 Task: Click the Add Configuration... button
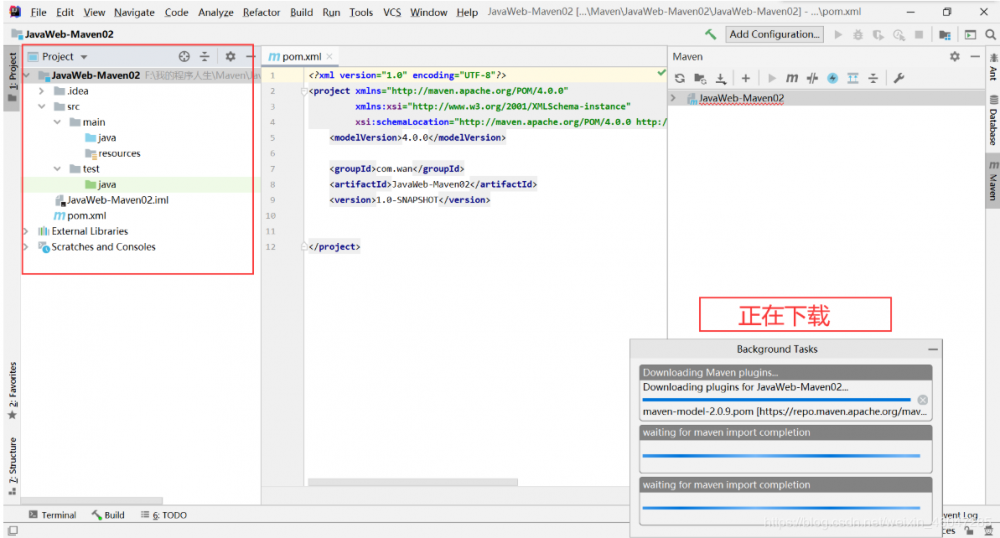pyautogui.click(x=774, y=34)
